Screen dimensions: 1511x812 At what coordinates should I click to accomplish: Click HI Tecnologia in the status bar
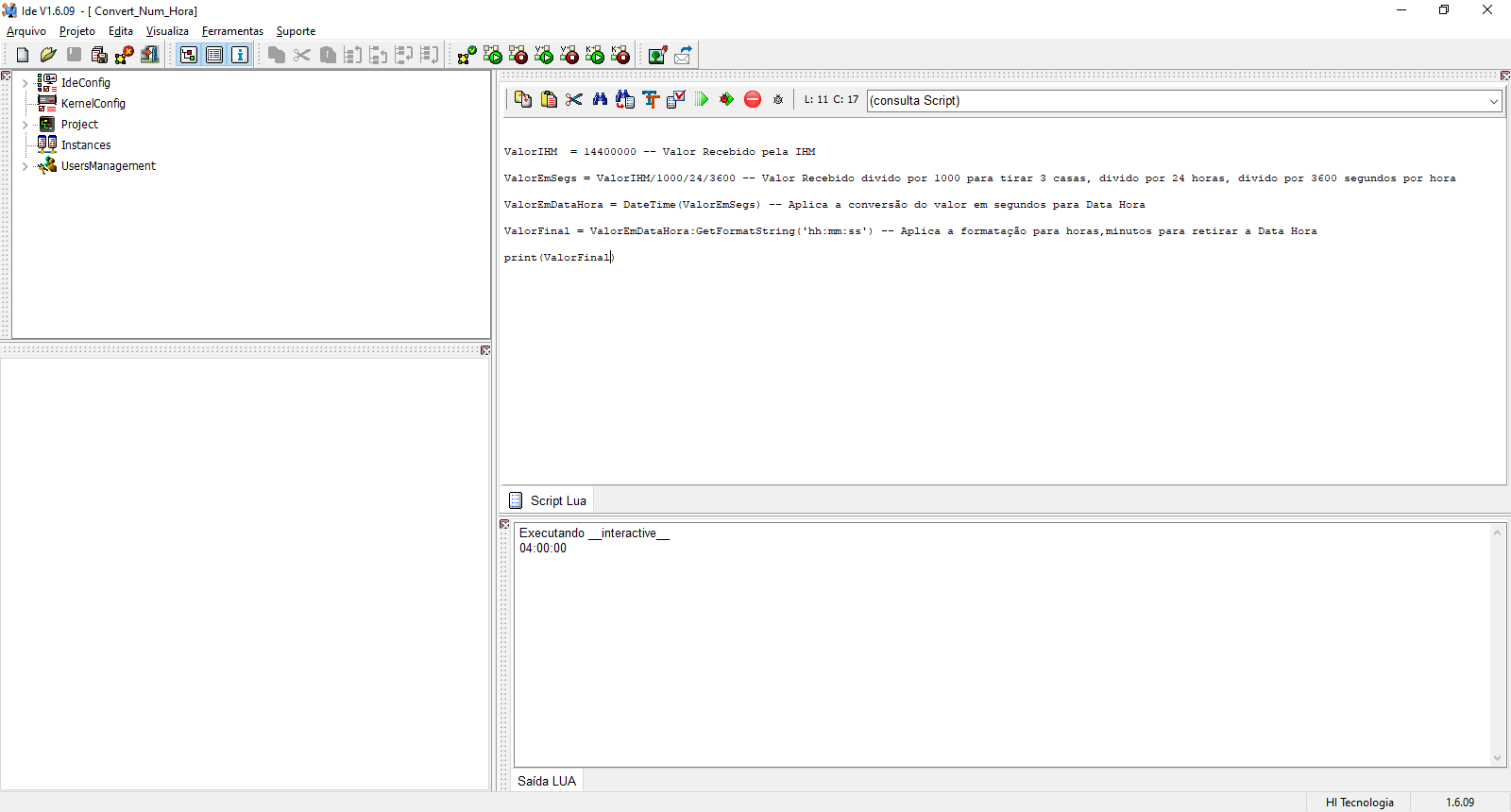tap(1359, 803)
